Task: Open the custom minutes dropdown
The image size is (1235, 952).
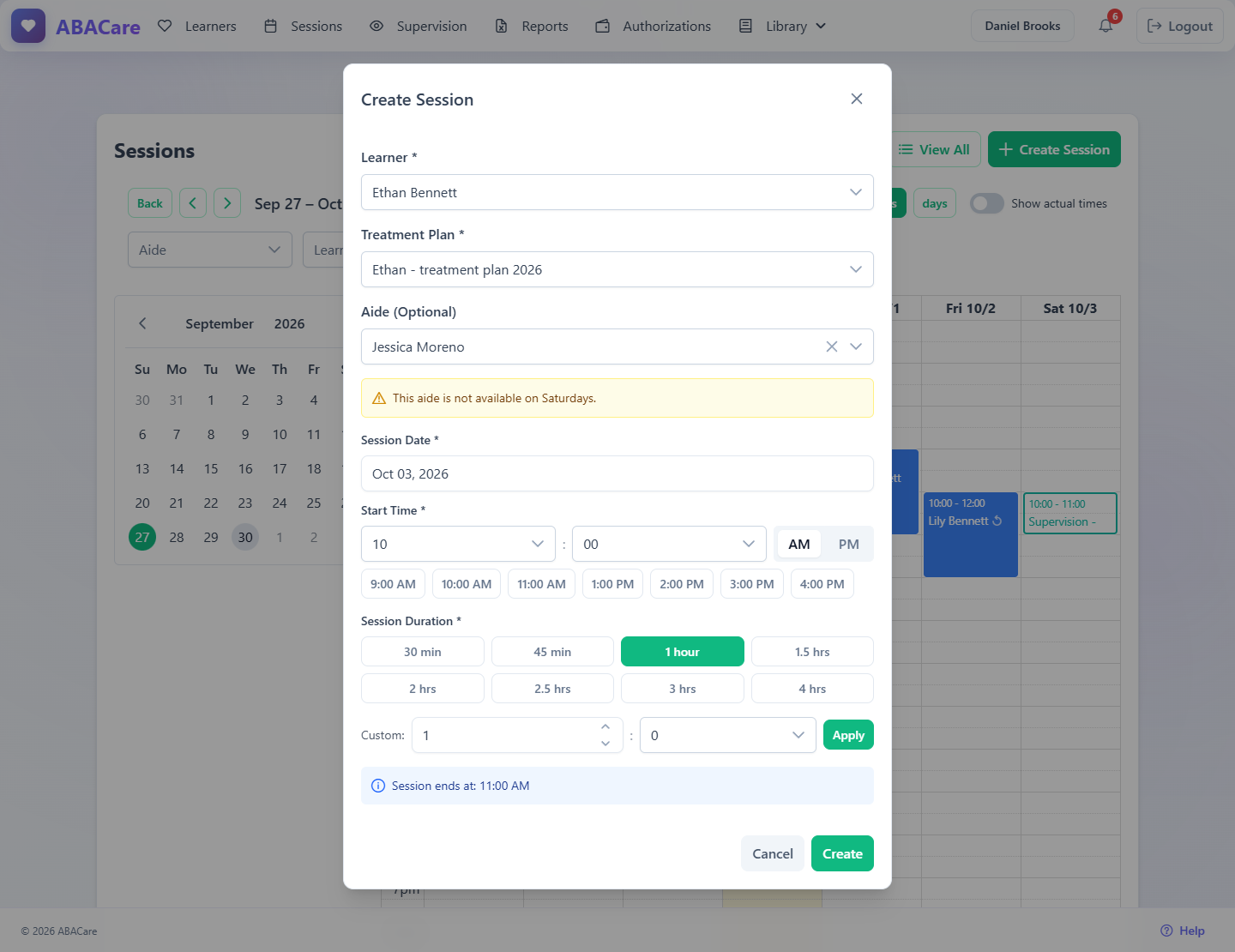Action: pyautogui.click(x=727, y=735)
